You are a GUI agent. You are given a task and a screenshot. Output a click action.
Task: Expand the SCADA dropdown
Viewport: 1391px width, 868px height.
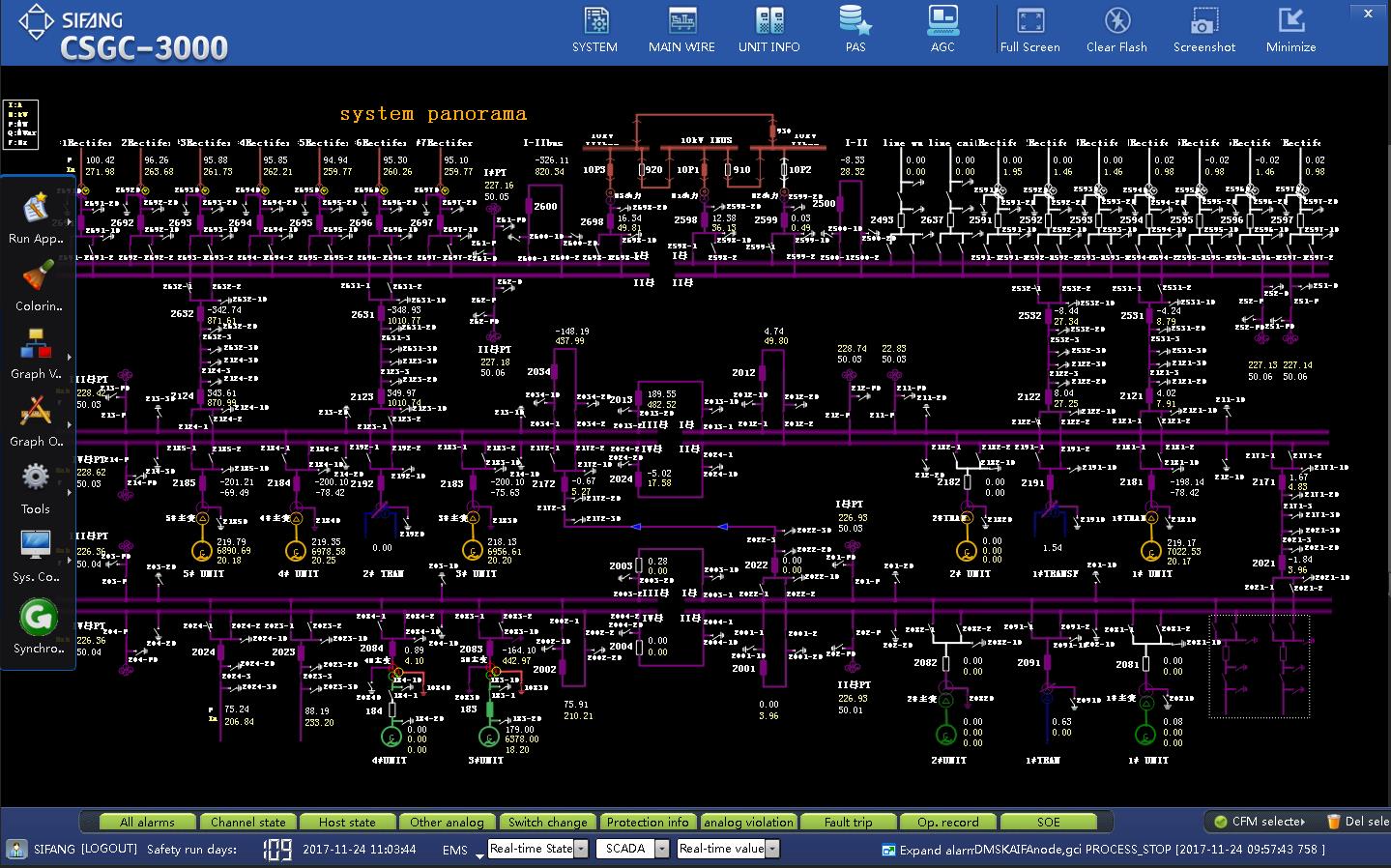tap(662, 849)
